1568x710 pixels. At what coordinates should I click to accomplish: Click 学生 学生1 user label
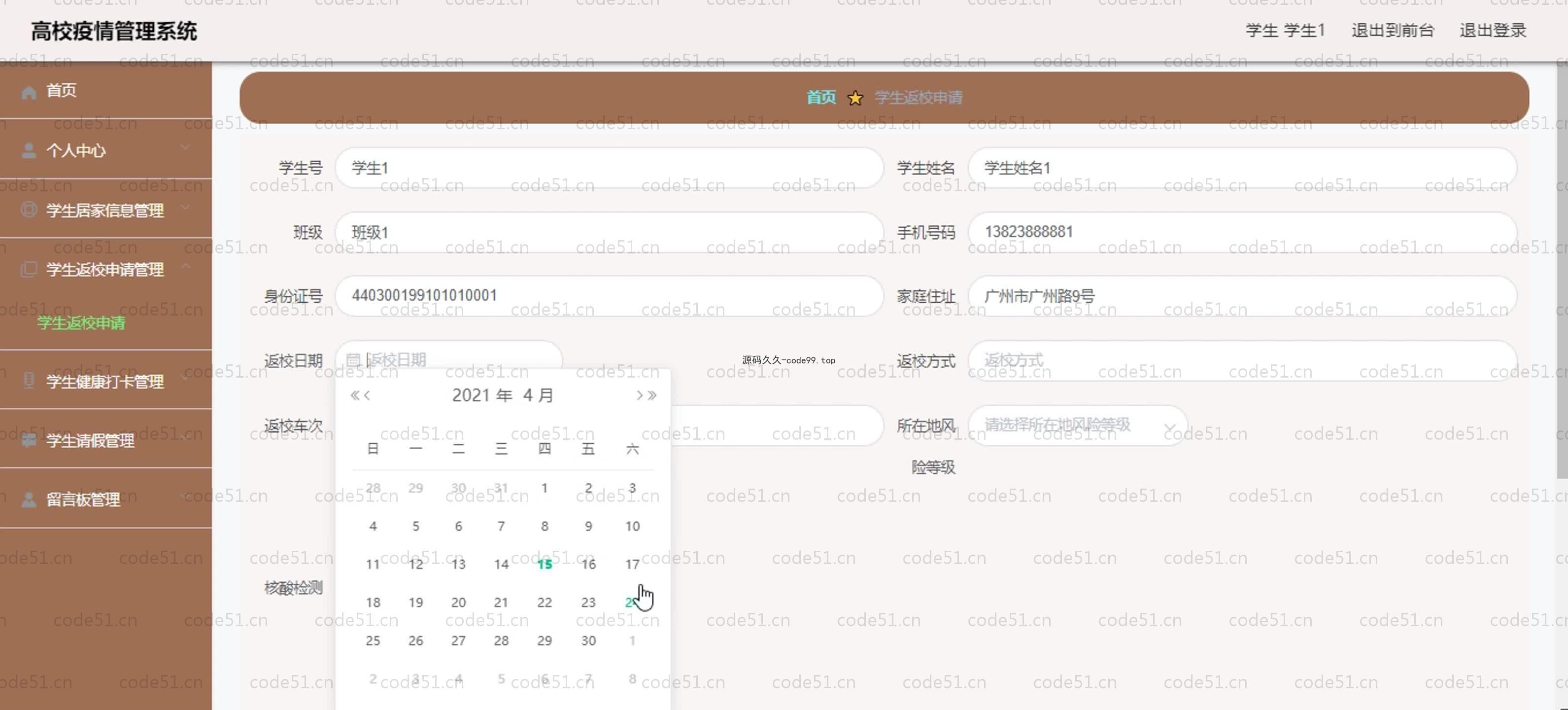point(1285,31)
